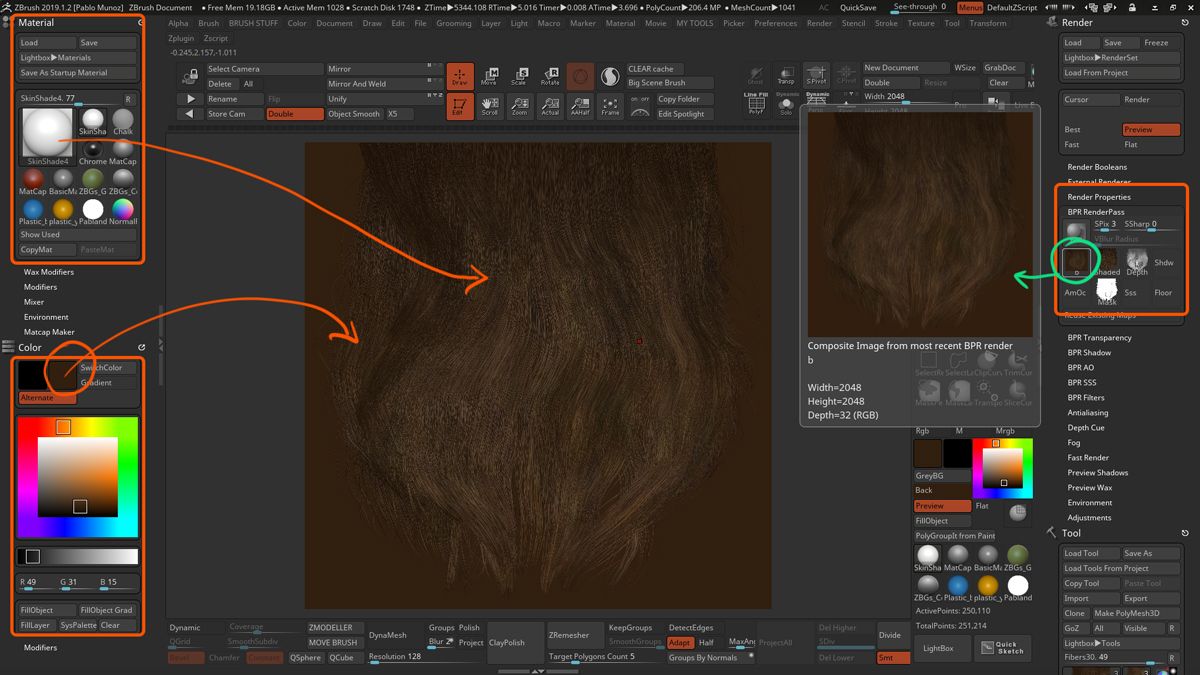1200x675 pixels.
Task: Open the Depth render pass thumbnail
Action: tap(1137, 262)
